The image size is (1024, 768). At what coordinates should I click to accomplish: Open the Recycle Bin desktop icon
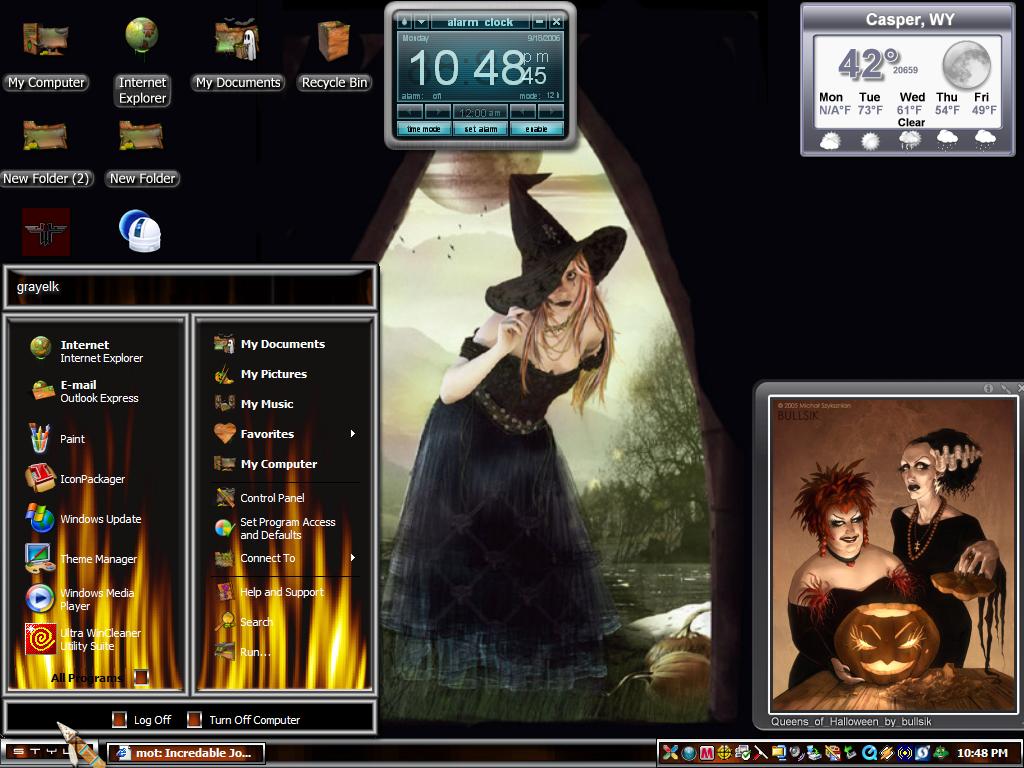pyautogui.click(x=334, y=55)
